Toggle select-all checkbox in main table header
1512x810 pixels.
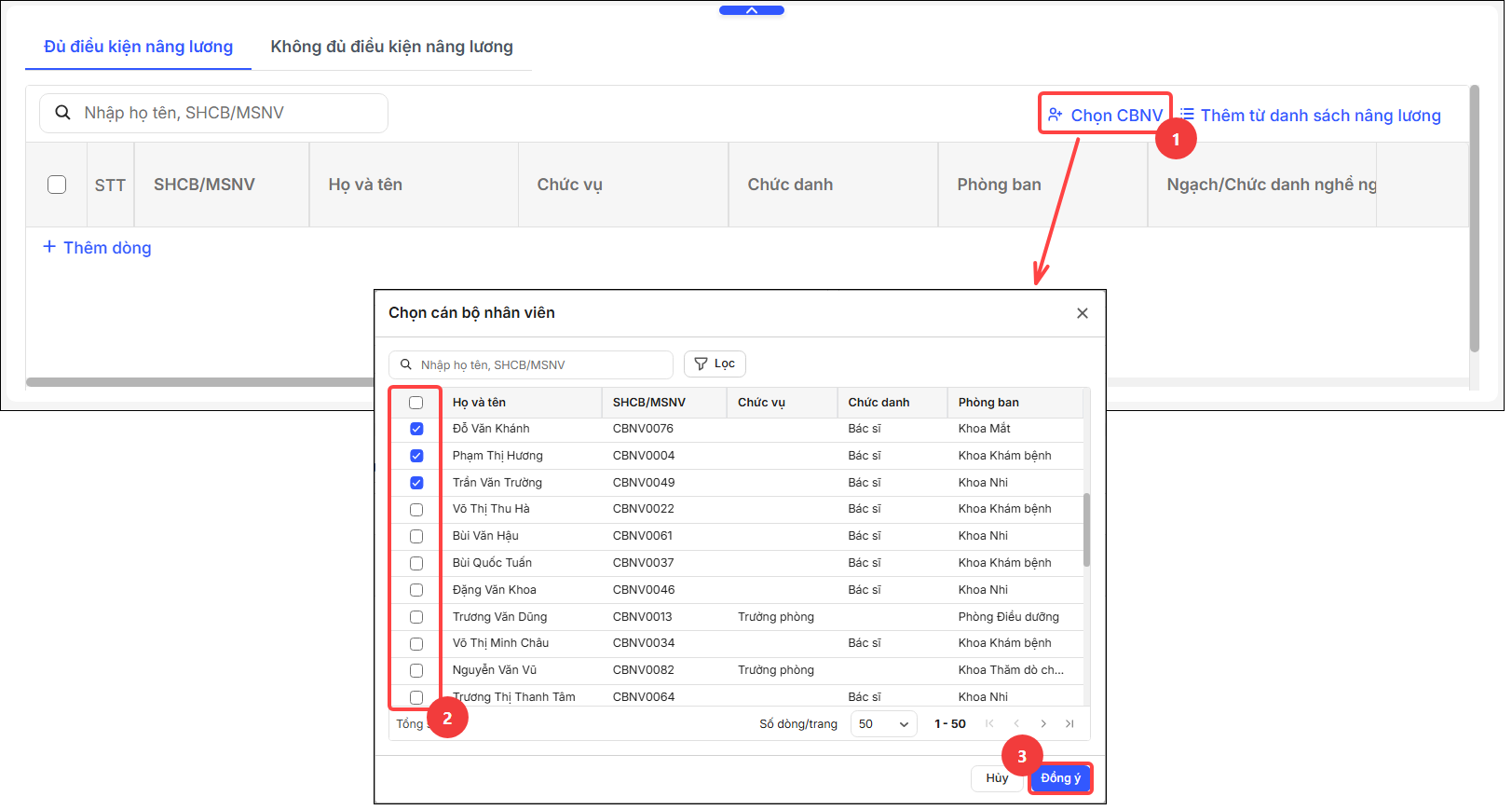(x=57, y=185)
